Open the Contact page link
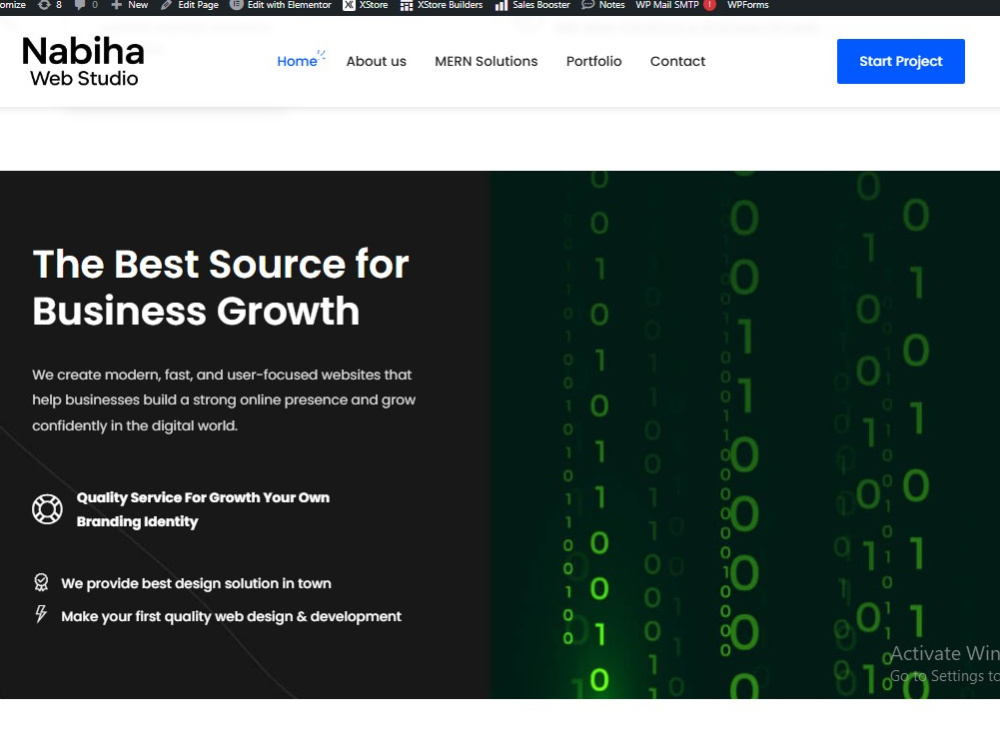 pyautogui.click(x=677, y=61)
